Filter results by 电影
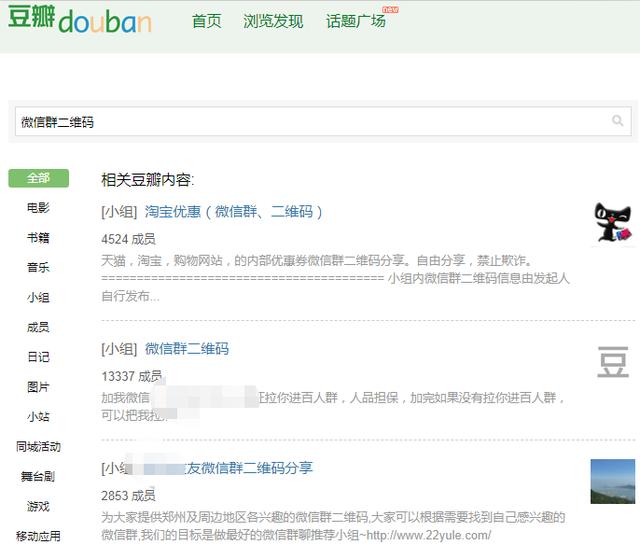The image size is (640, 559). 38,208
